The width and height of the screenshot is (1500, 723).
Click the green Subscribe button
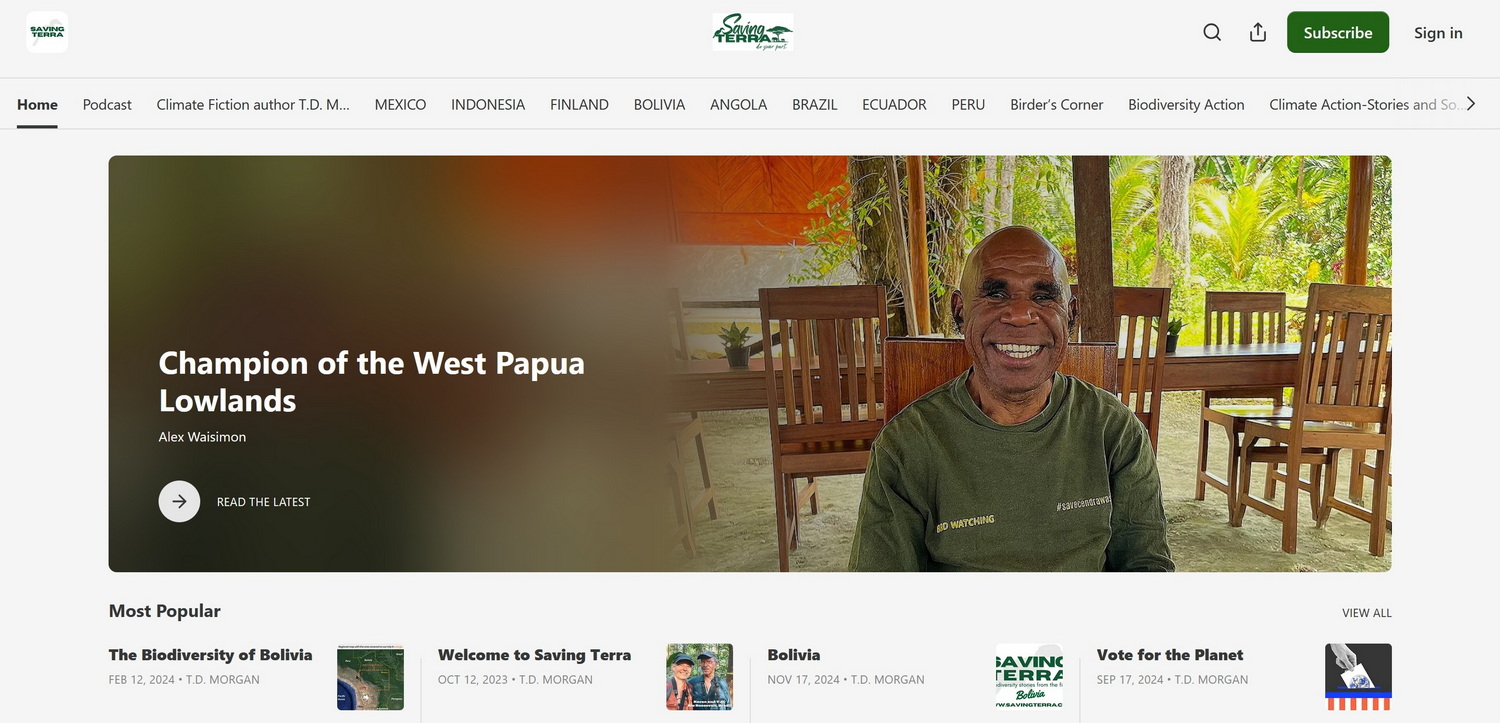click(1338, 32)
